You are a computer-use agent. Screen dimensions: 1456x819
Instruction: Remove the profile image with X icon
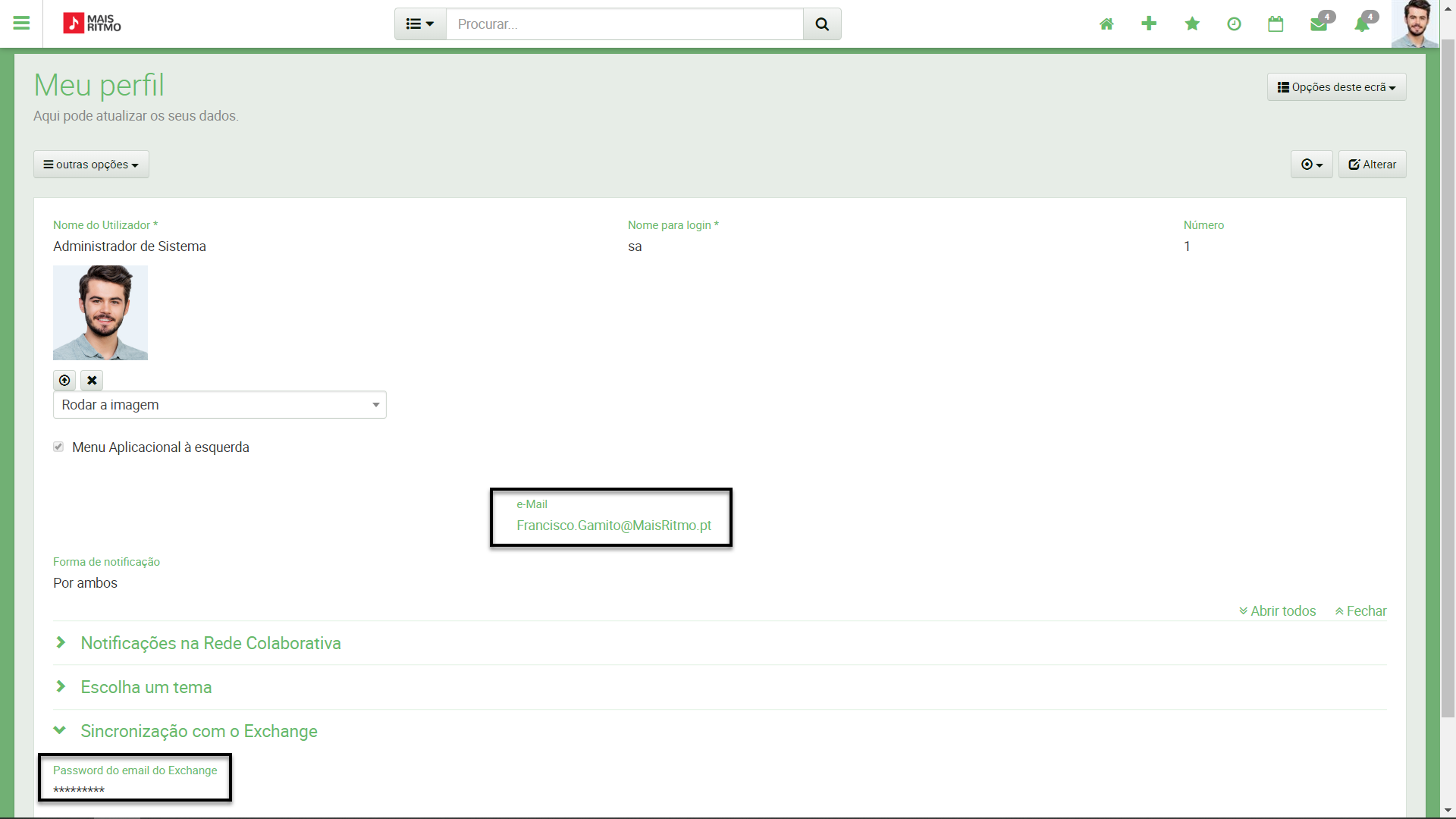[92, 380]
